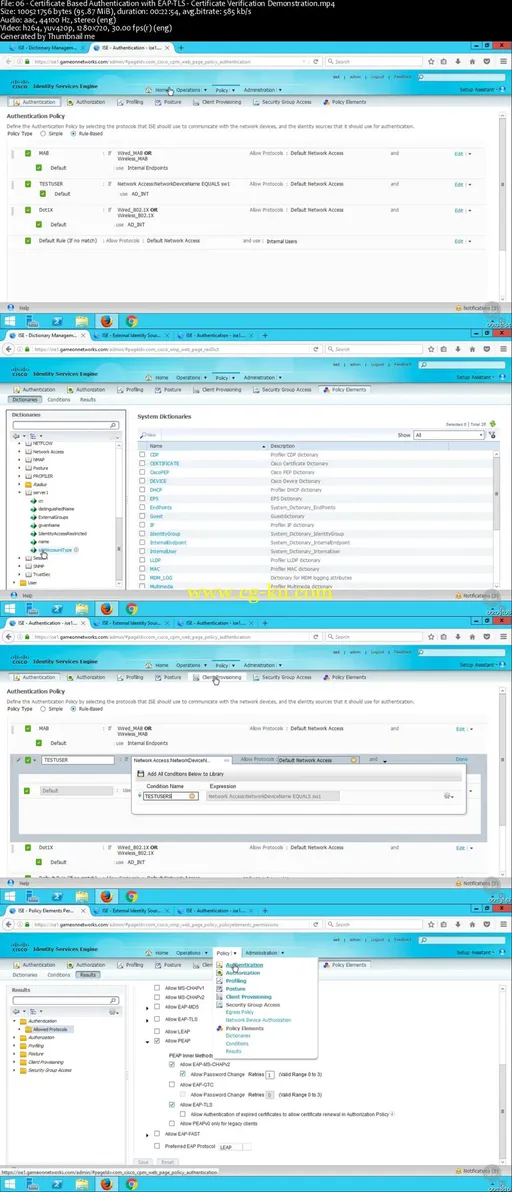512x1192 pixels.
Task: Switch to the Conditions sub-tab on the Dictionaries page
Action: pyautogui.click(x=59, y=399)
